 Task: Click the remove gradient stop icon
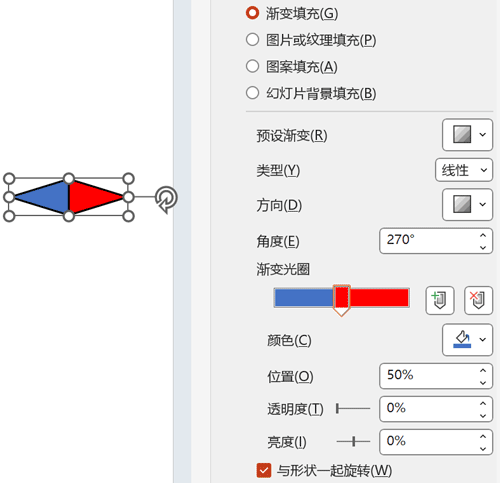478,300
